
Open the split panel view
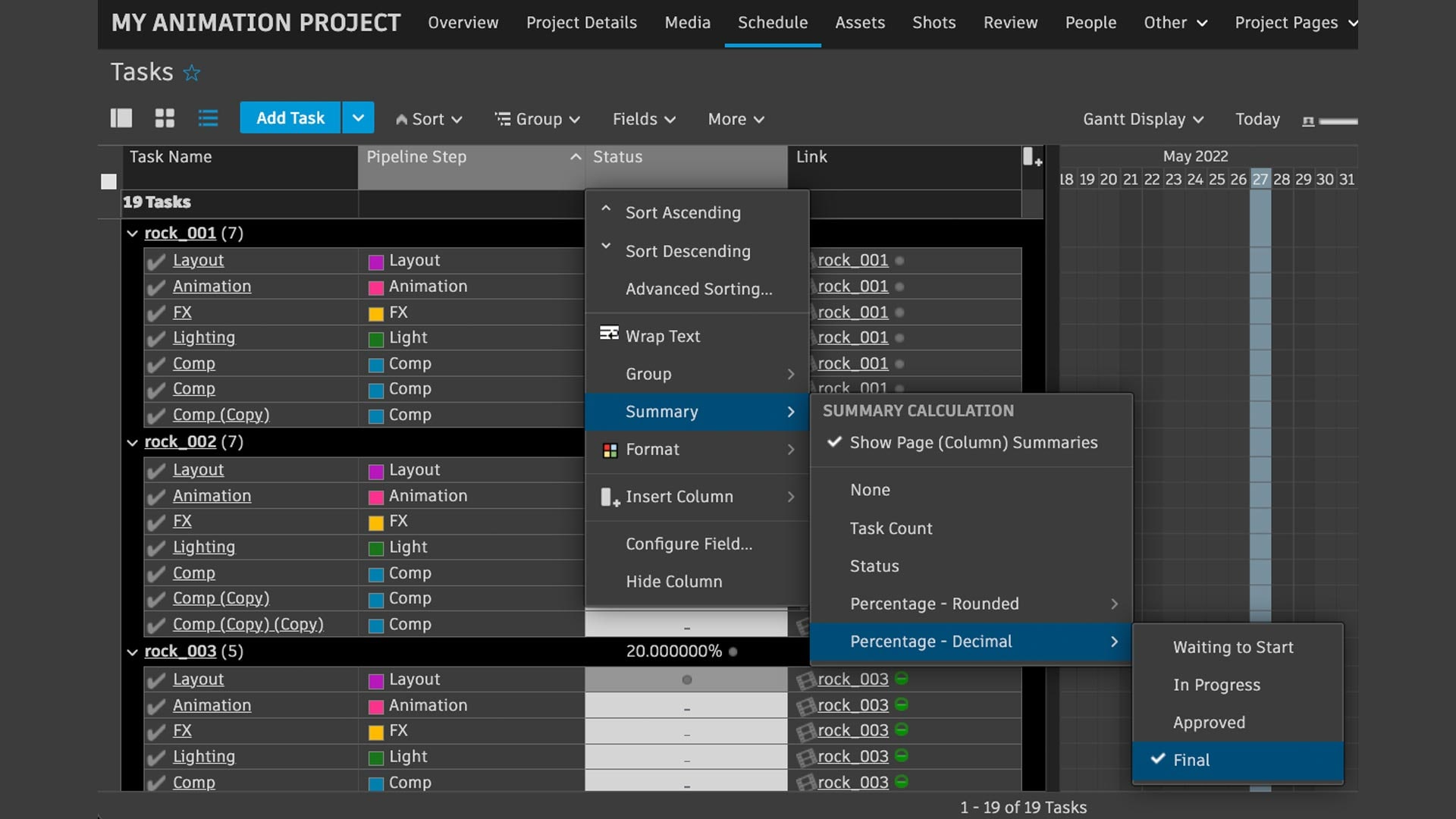[x=121, y=118]
